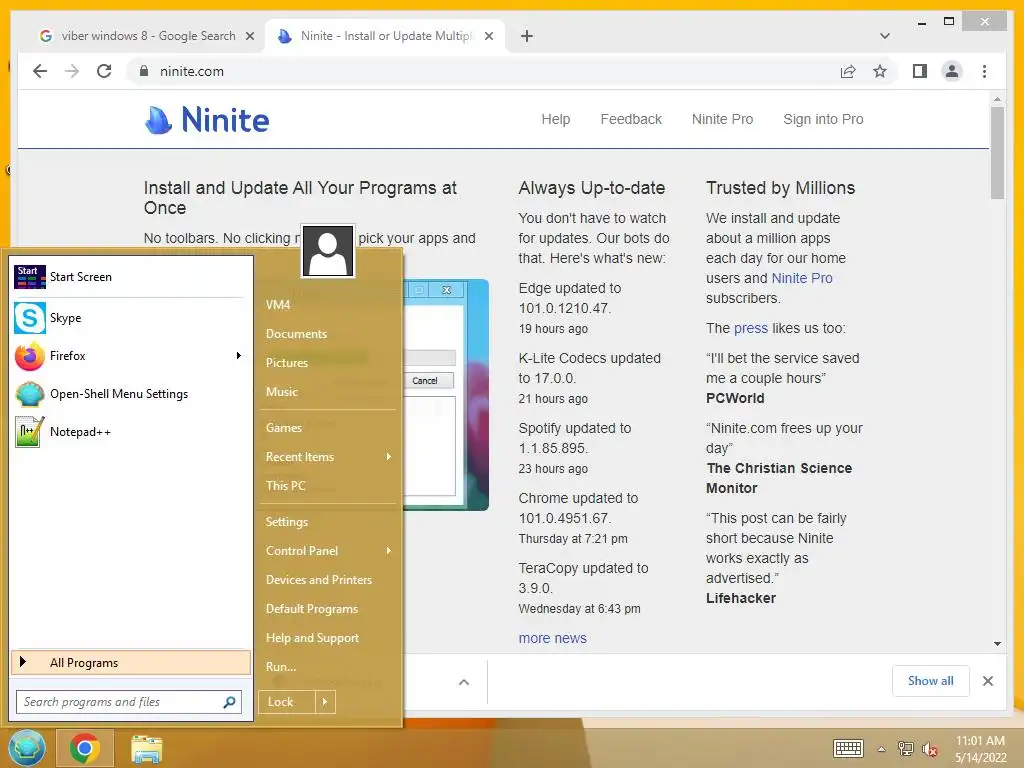Click the user account picture

328,251
